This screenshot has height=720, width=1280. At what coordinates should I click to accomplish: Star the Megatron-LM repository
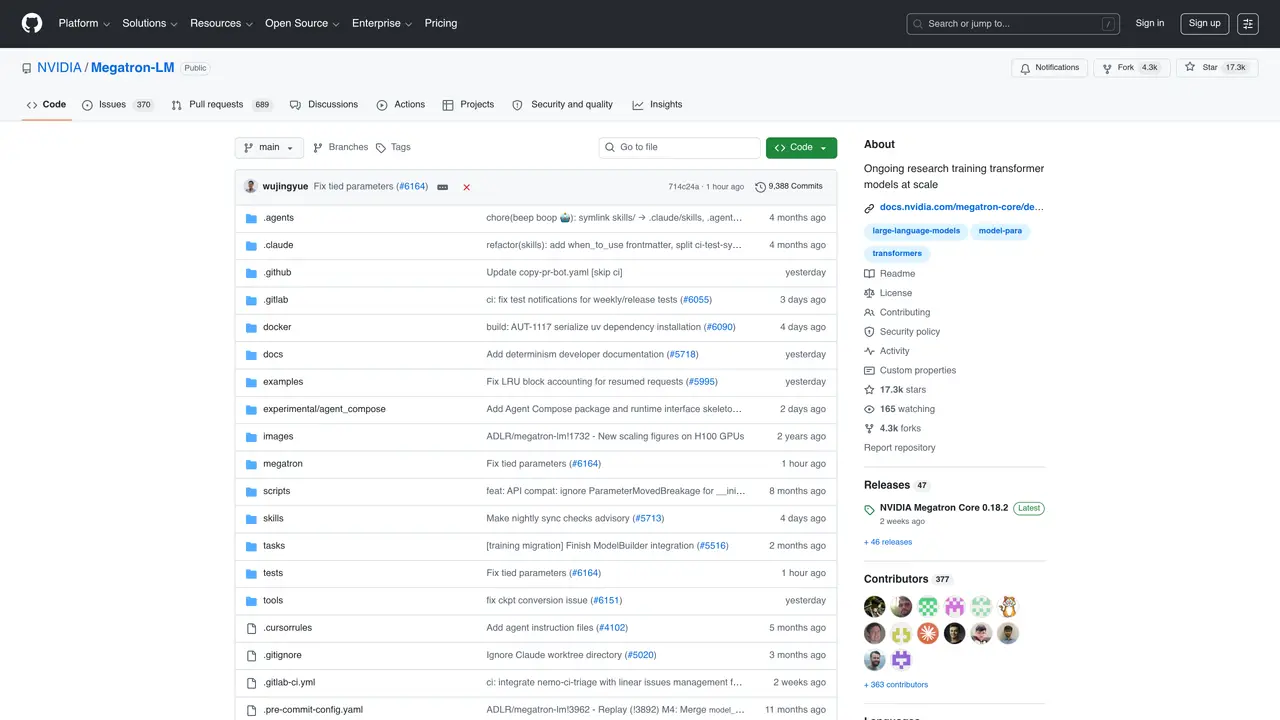(x=1216, y=68)
